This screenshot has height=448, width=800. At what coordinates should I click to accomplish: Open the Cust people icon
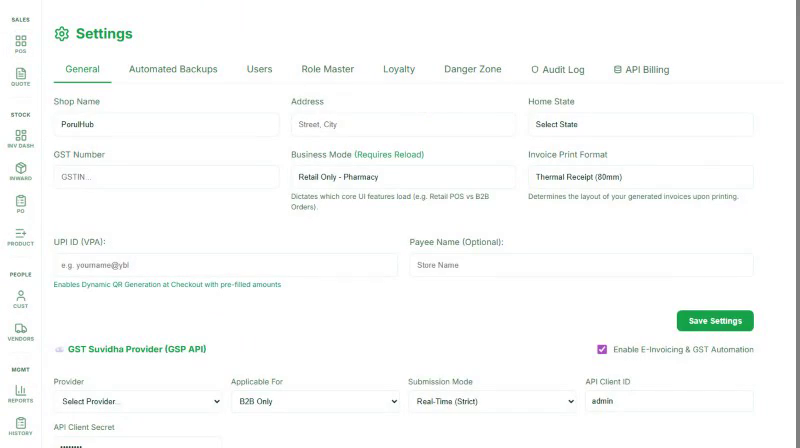tap(20, 298)
